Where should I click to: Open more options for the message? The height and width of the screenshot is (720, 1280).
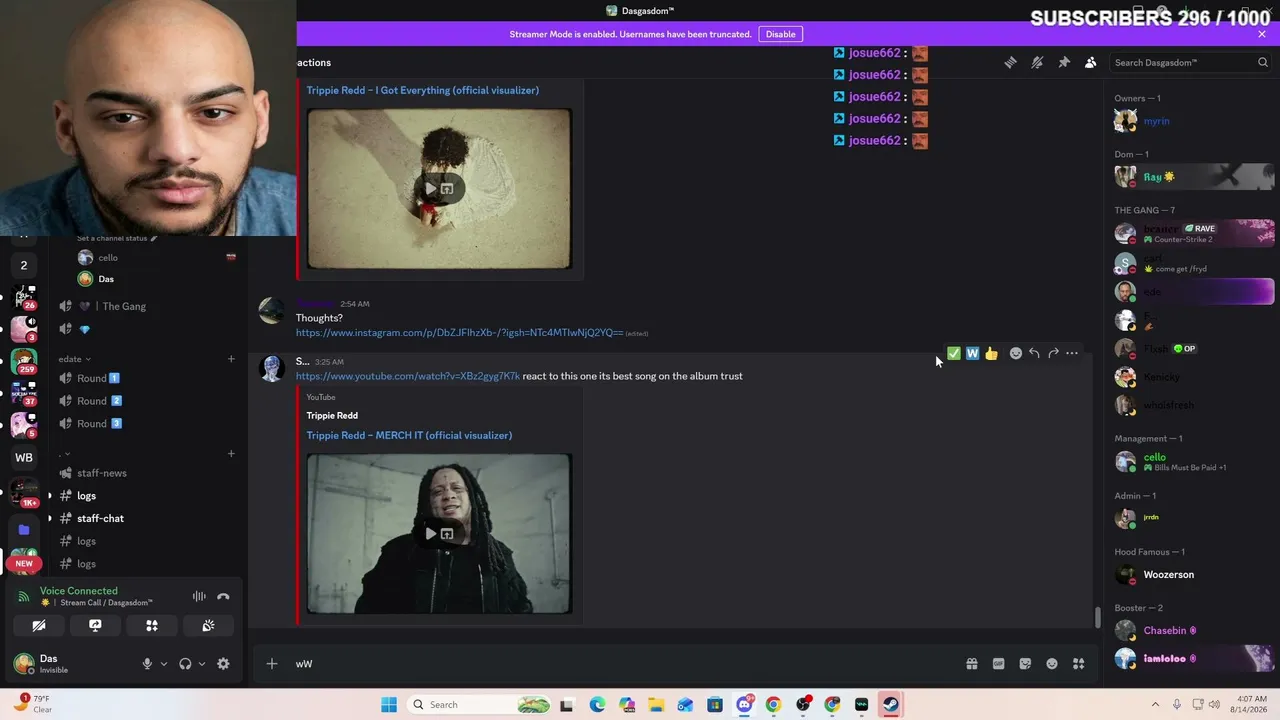[x=1072, y=353]
